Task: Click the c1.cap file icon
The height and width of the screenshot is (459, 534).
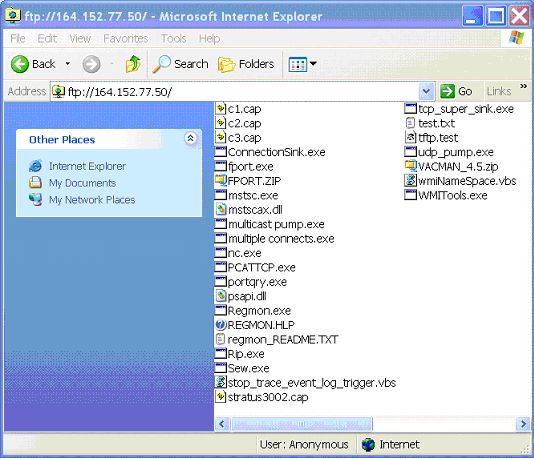Action: pyautogui.click(x=221, y=109)
